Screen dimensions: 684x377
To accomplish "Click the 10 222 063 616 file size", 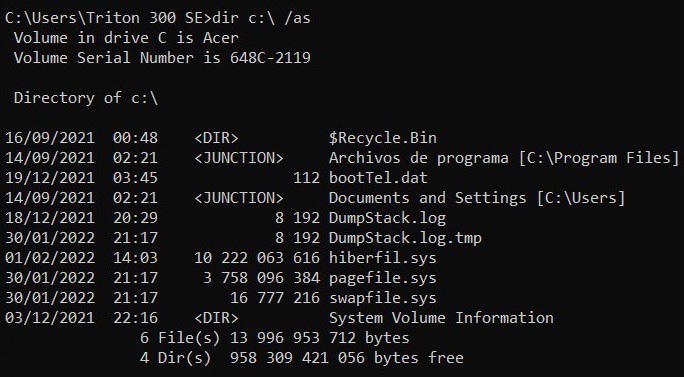I will pos(257,258).
